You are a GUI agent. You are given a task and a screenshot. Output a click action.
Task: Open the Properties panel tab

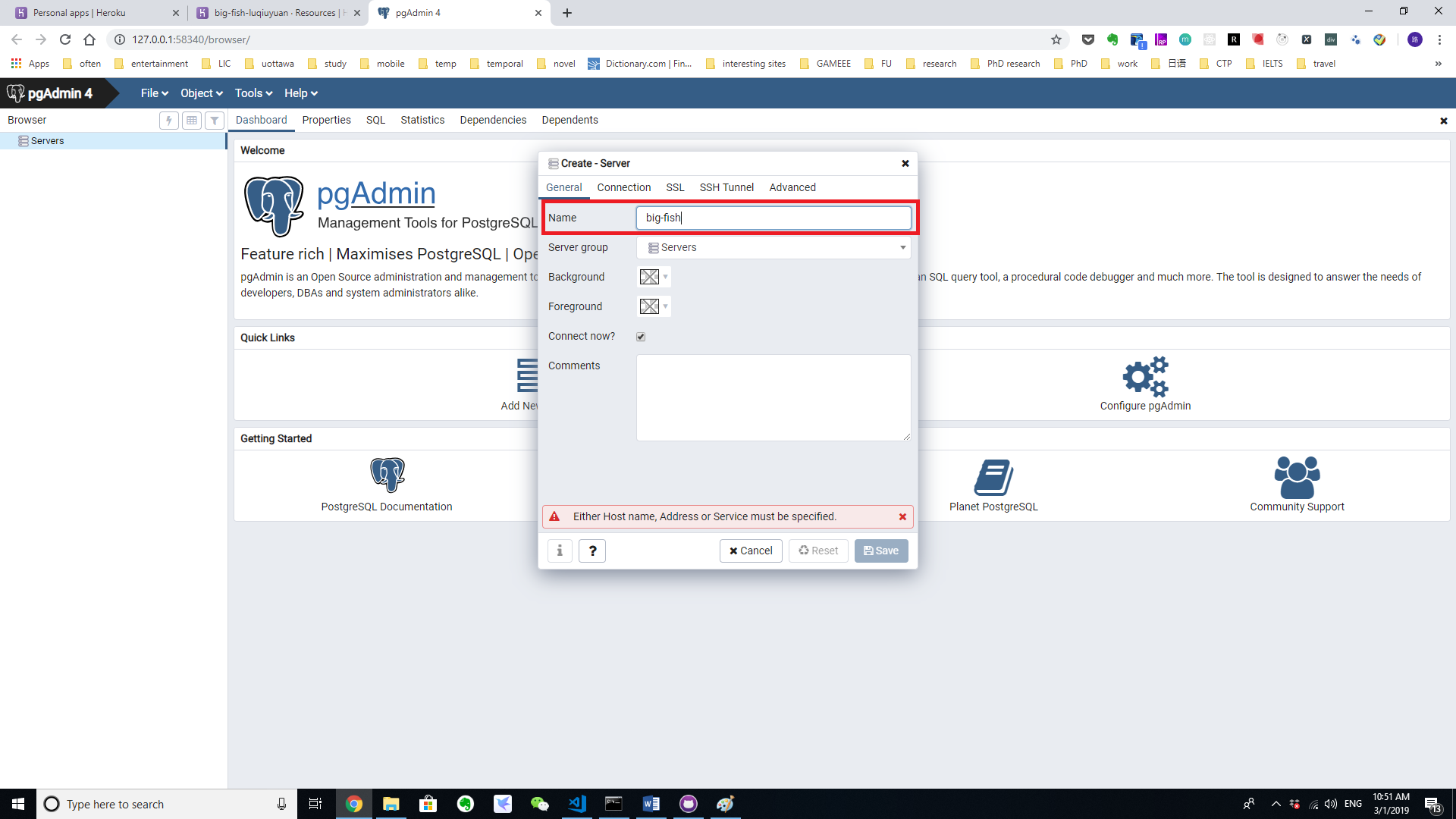[x=326, y=120]
